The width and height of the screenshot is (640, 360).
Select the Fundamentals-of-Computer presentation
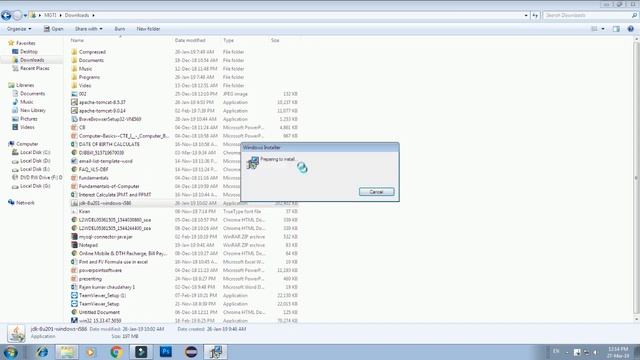(109, 186)
